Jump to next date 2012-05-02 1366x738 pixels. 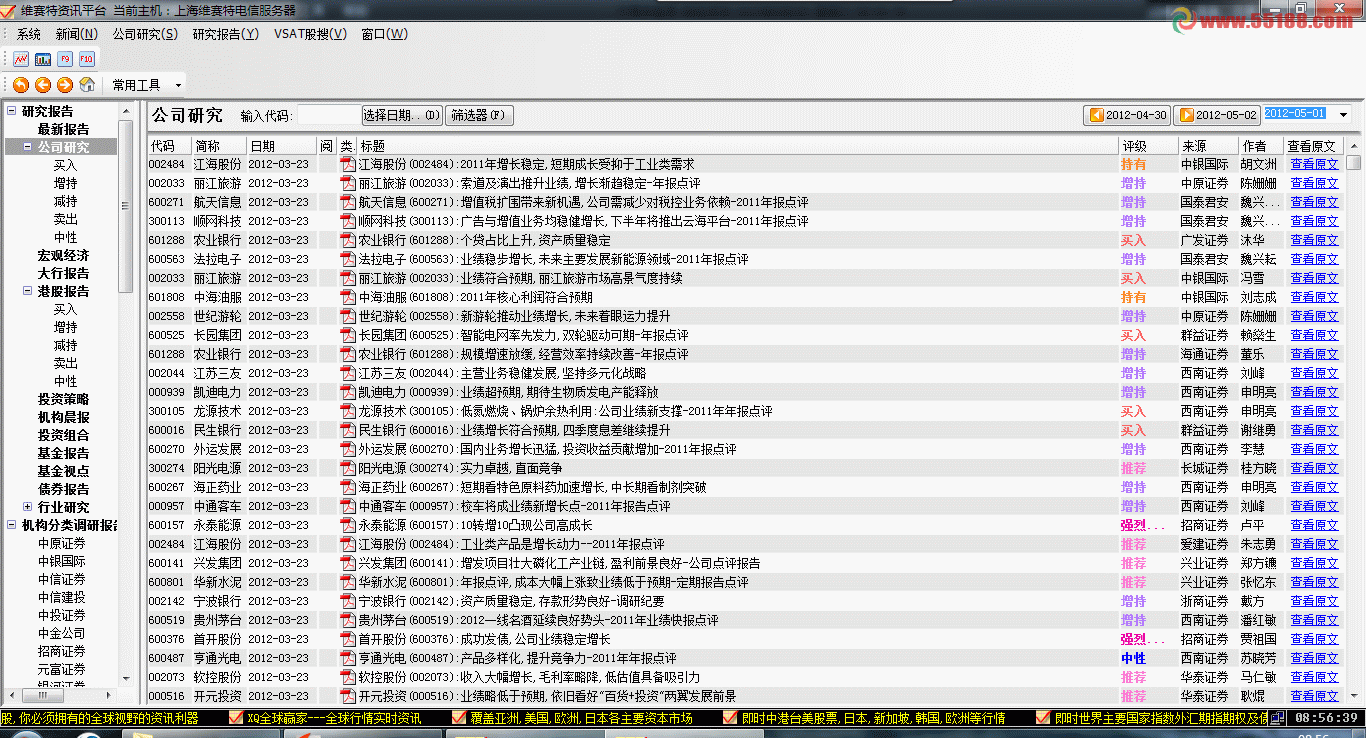pos(1218,115)
